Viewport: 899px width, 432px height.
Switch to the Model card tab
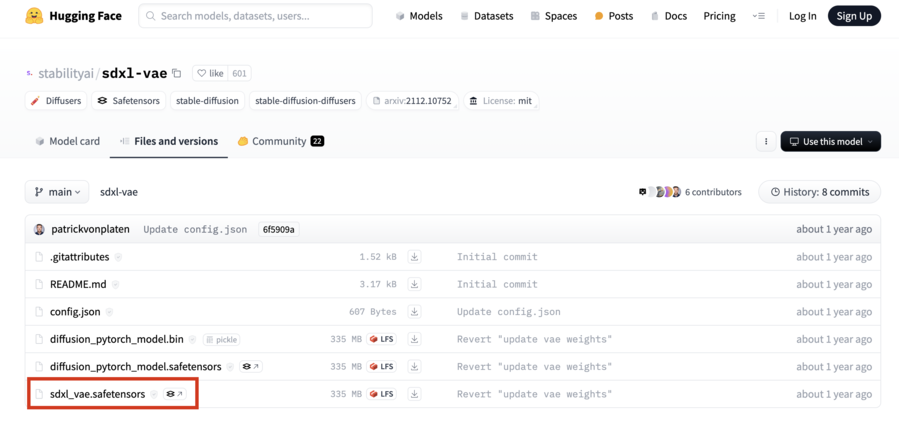coord(68,141)
